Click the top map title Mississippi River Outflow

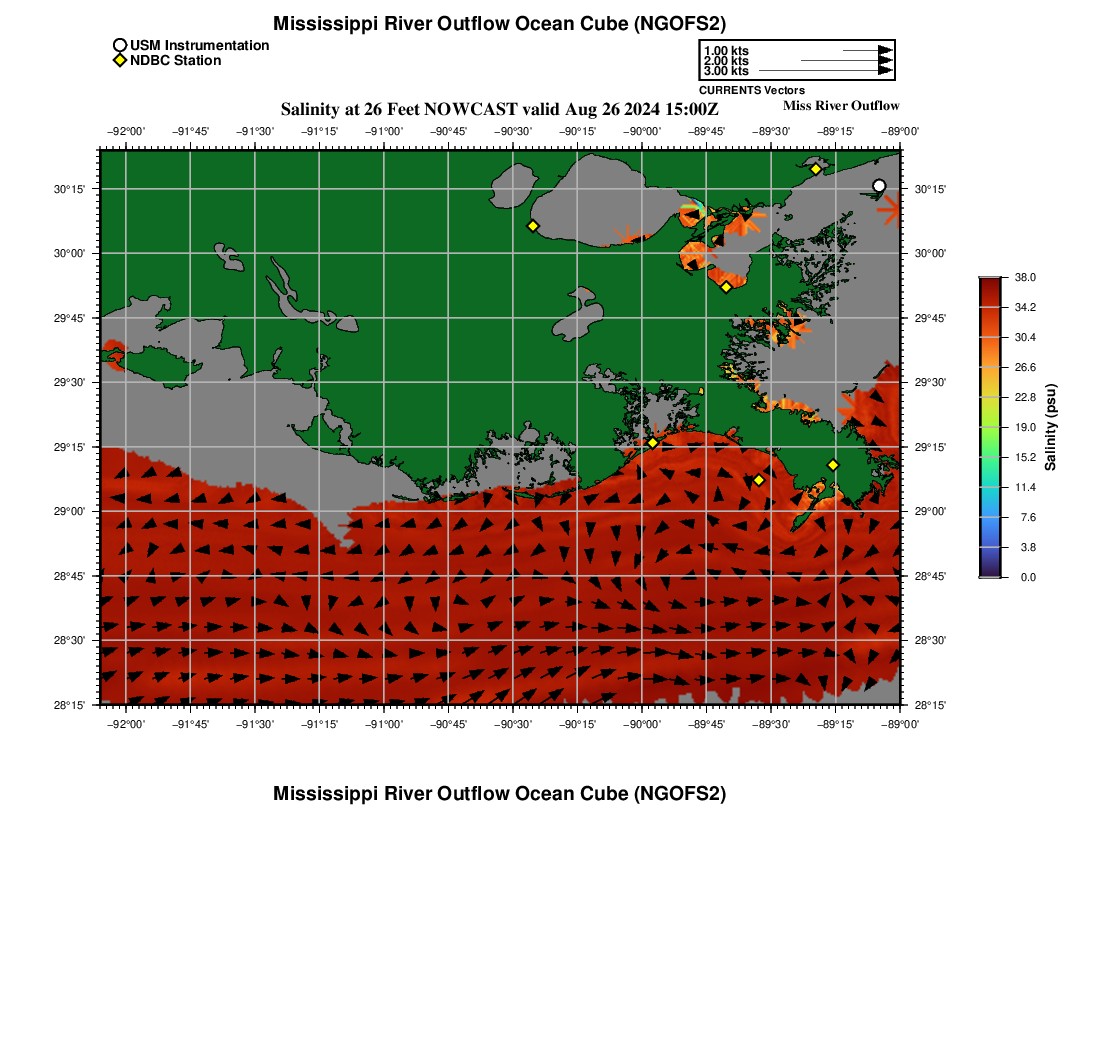pos(499,23)
